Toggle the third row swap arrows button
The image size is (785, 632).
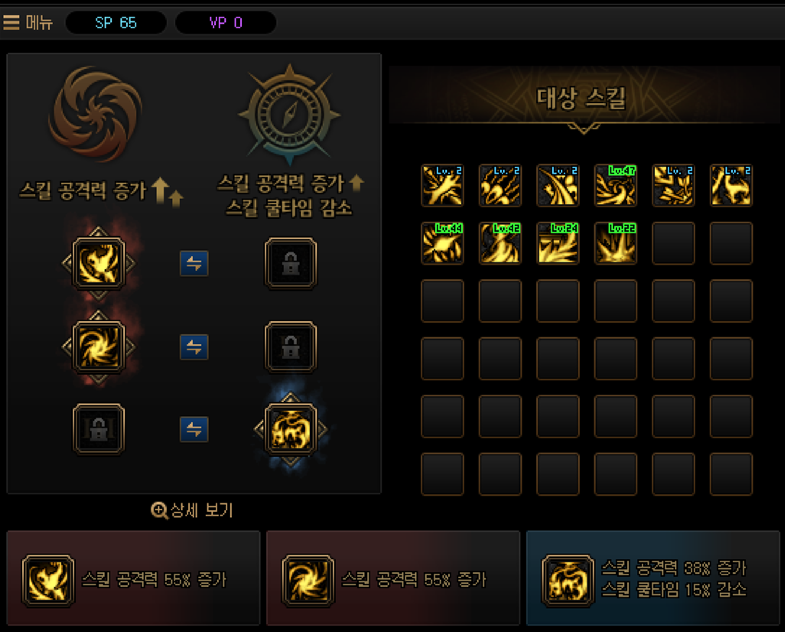(194, 429)
